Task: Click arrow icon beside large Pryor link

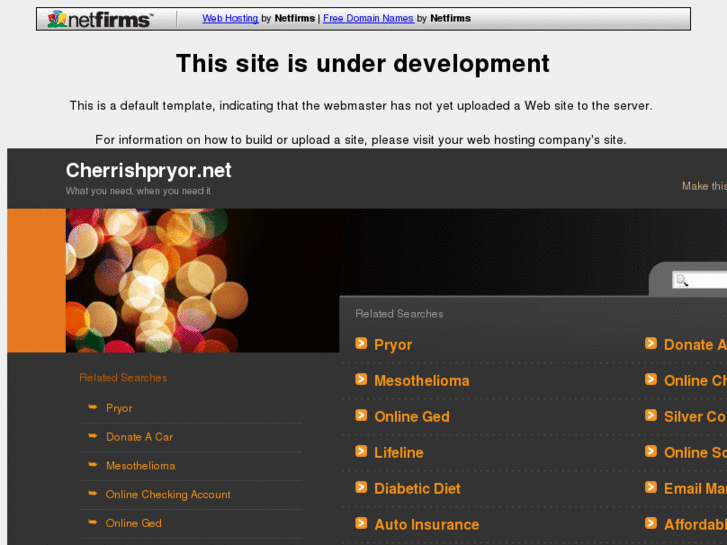Action: (x=361, y=343)
